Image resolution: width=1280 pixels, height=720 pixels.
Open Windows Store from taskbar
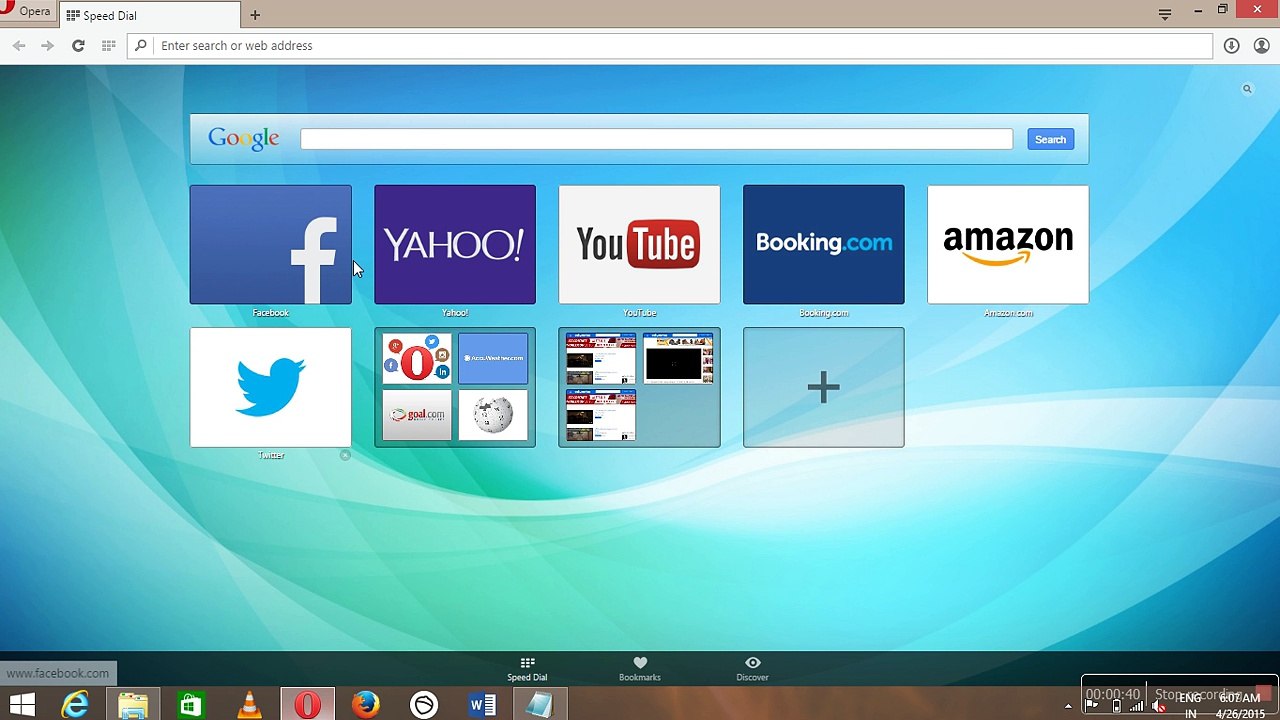coord(191,705)
